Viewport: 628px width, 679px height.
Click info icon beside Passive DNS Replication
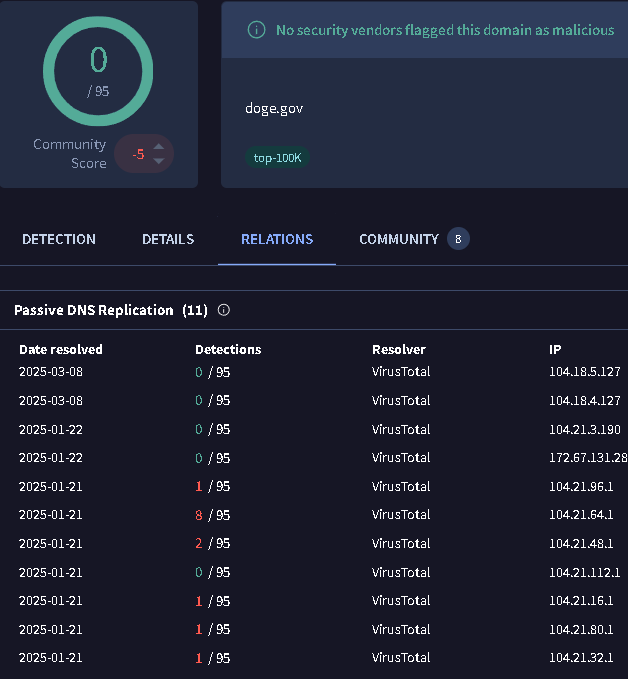[x=223, y=310]
